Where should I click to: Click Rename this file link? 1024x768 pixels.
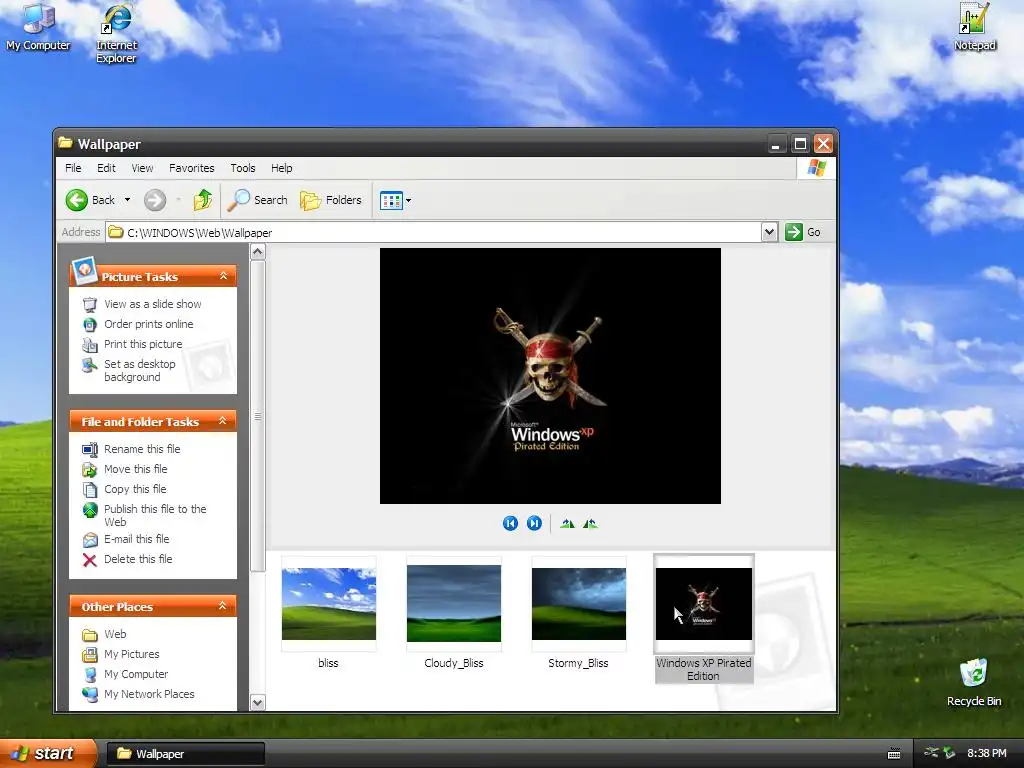click(x=142, y=449)
